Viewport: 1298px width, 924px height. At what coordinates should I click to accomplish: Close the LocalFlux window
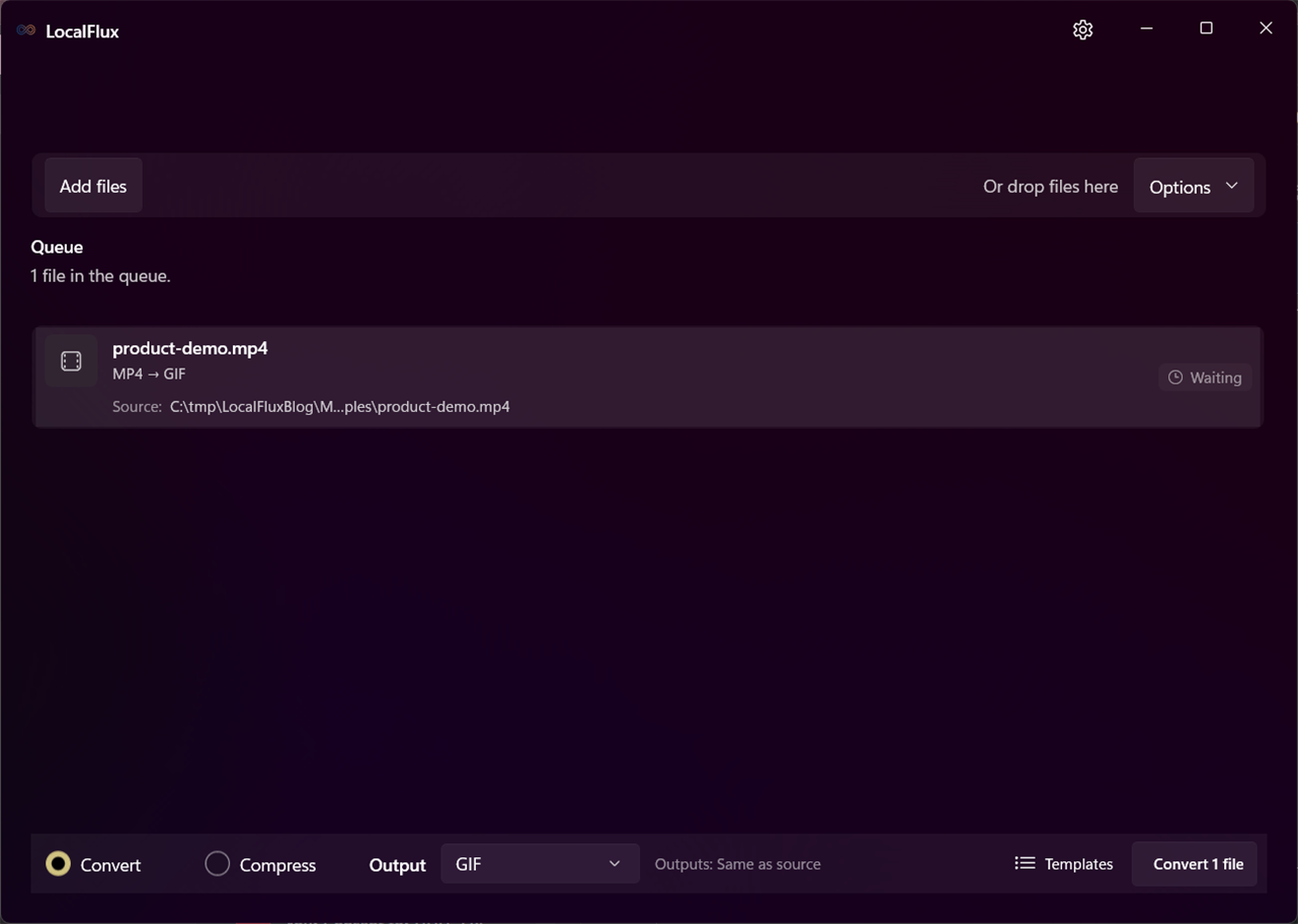[1266, 29]
